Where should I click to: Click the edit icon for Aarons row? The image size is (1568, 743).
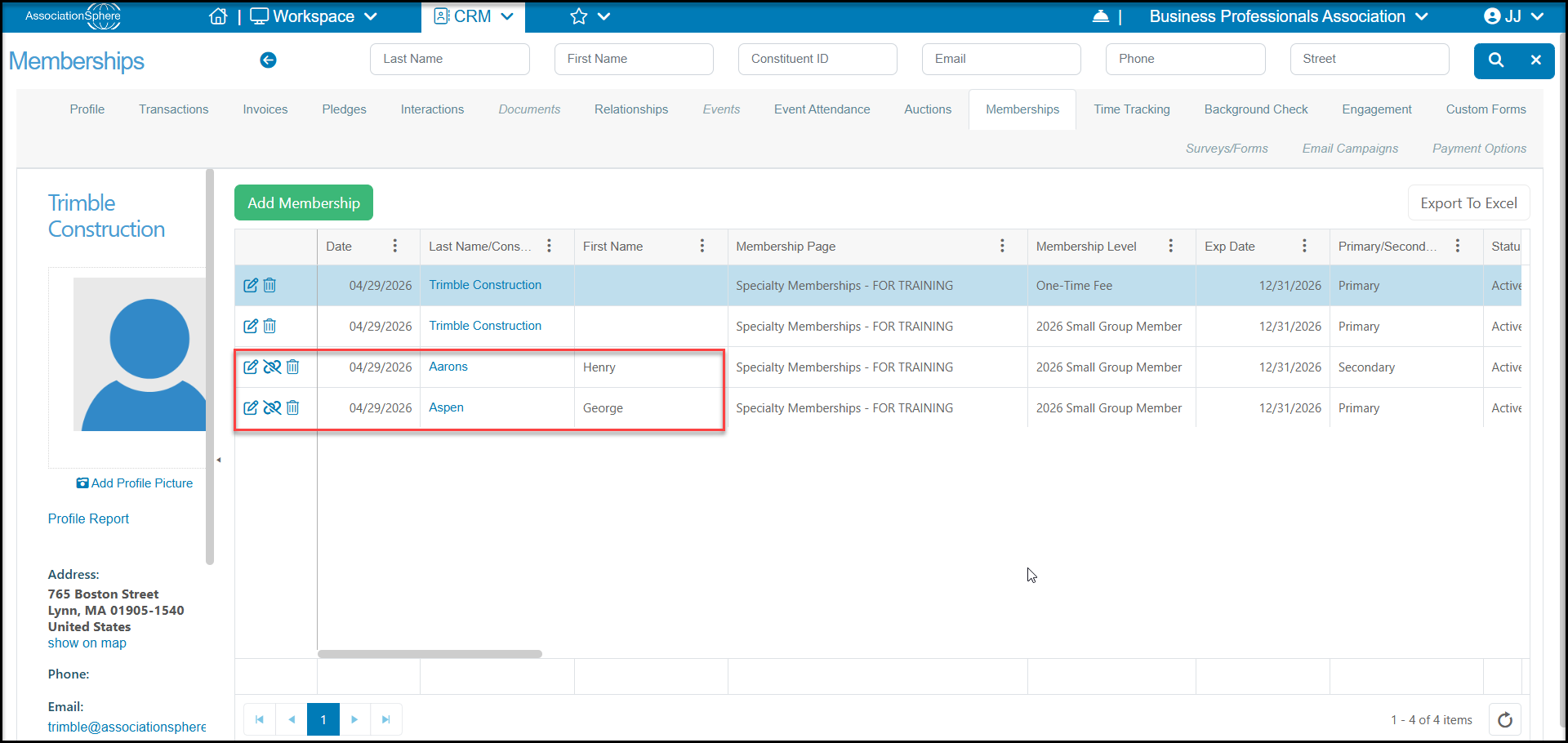(251, 367)
